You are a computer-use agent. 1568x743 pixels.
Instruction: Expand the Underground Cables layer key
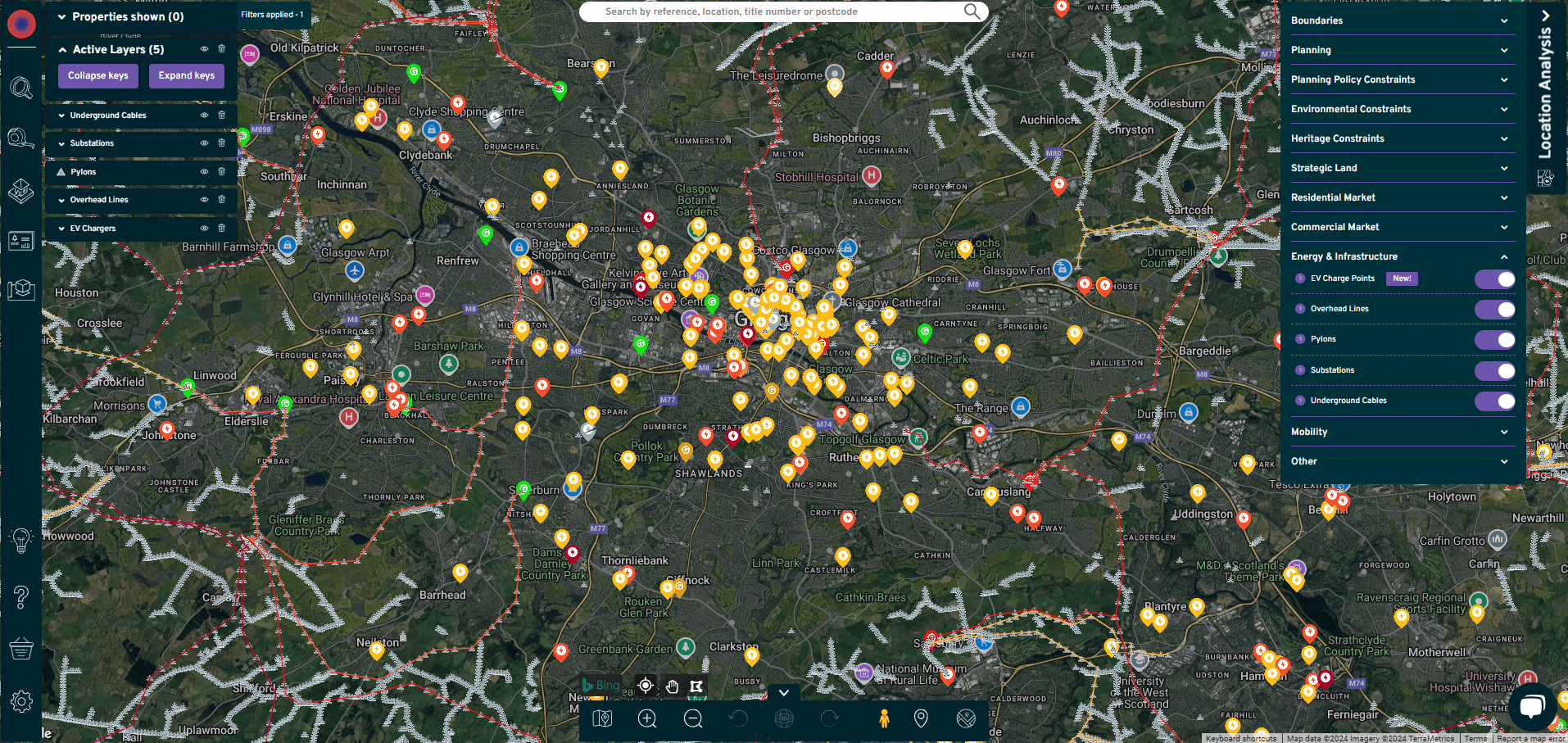(x=61, y=116)
